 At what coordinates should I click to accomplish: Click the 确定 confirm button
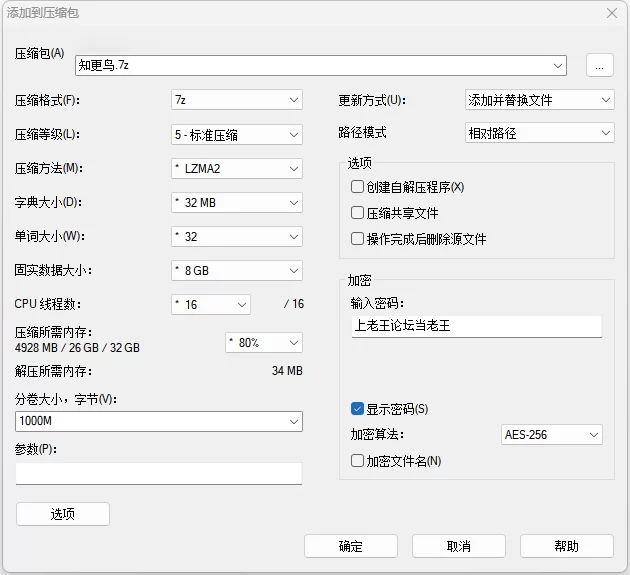coord(351,546)
